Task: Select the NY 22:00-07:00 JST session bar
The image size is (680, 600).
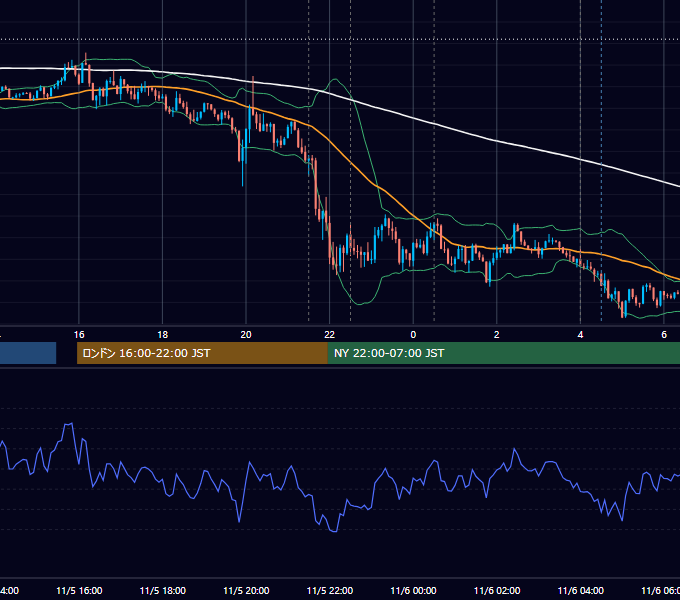Action: (503, 353)
